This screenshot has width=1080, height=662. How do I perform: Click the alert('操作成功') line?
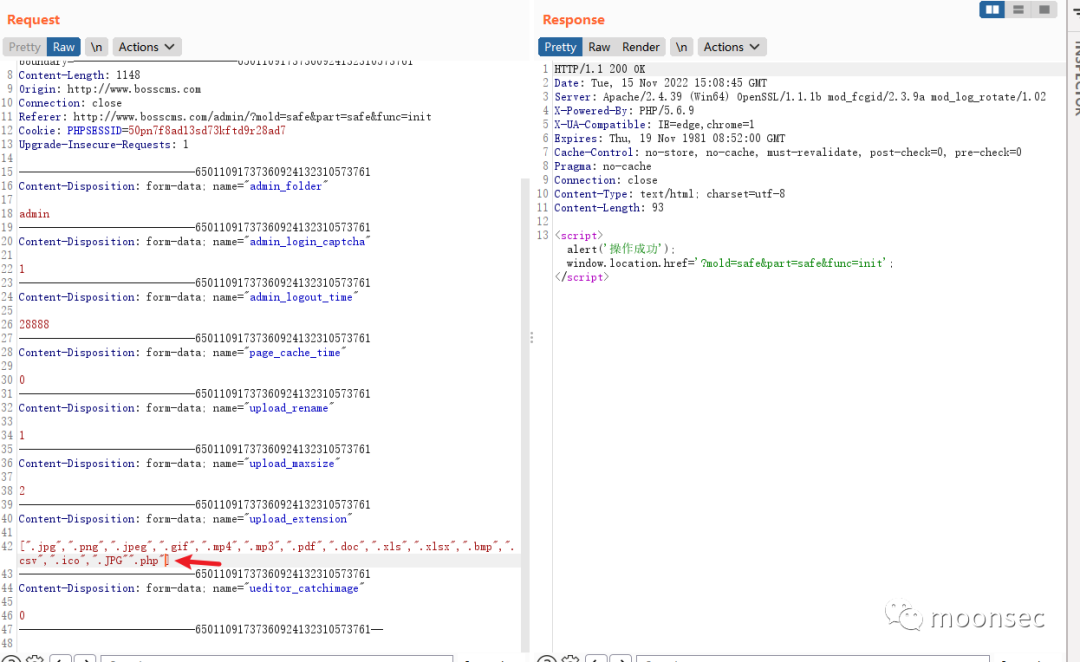pyautogui.click(x=621, y=249)
